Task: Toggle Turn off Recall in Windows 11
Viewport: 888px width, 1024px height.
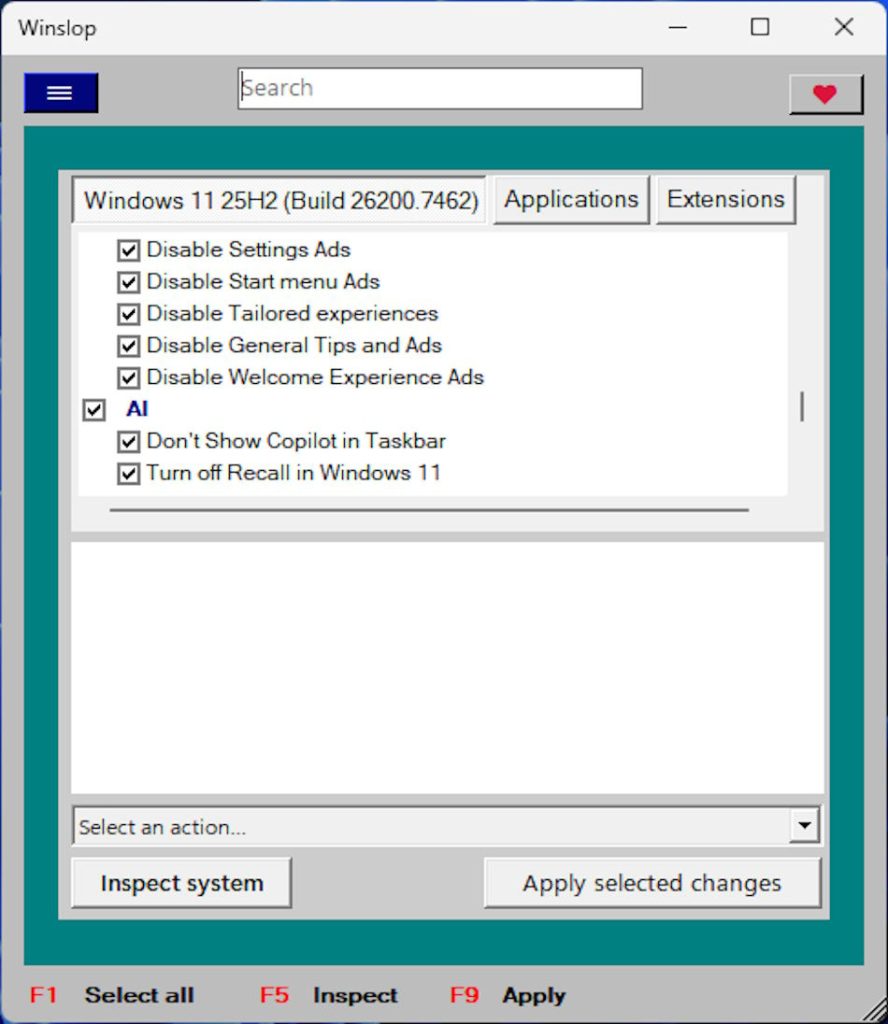Action: [128, 474]
